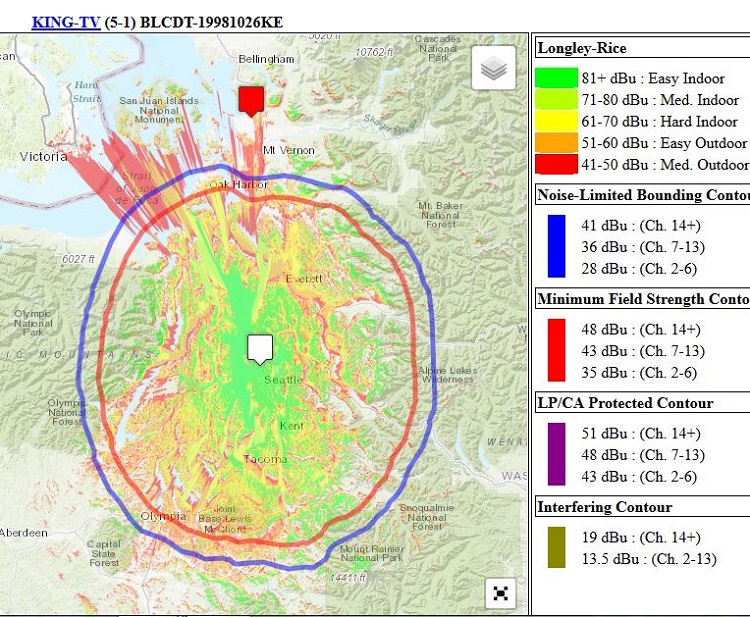Click the blue Noise-Limited contour swatch

556,246
